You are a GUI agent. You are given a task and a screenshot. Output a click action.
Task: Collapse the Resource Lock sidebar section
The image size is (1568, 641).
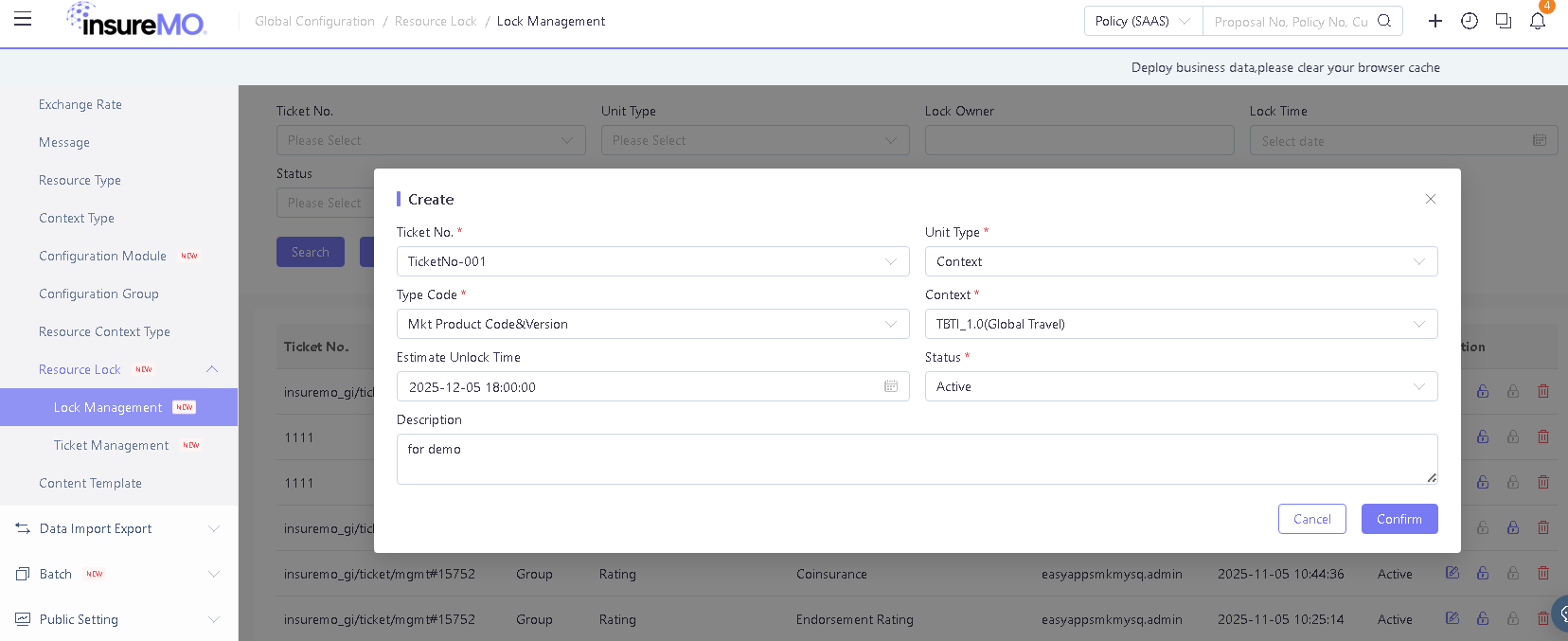tap(212, 369)
